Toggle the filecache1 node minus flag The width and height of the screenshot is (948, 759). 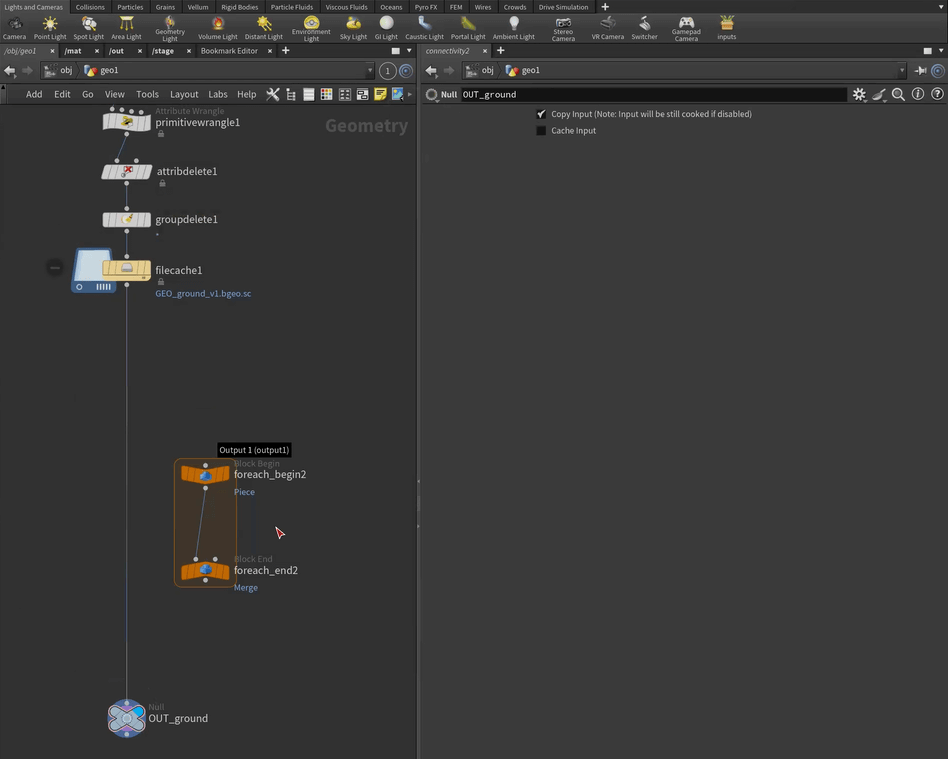[x=55, y=267]
